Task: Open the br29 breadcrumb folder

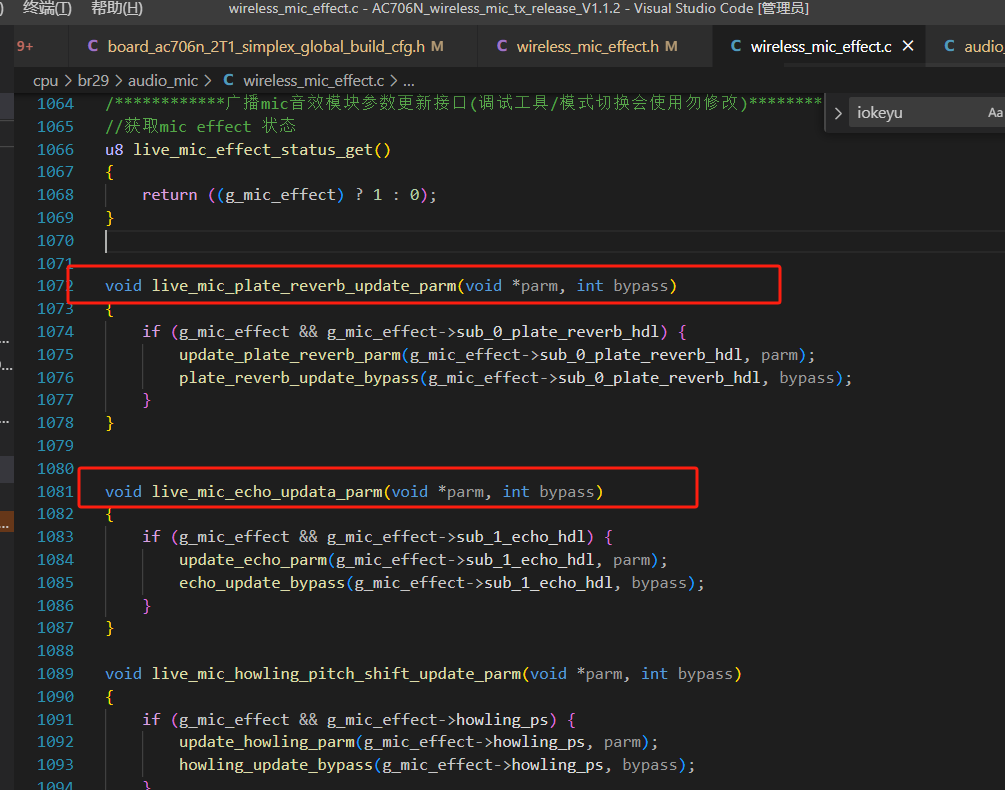Action: [x=93, y=81]
